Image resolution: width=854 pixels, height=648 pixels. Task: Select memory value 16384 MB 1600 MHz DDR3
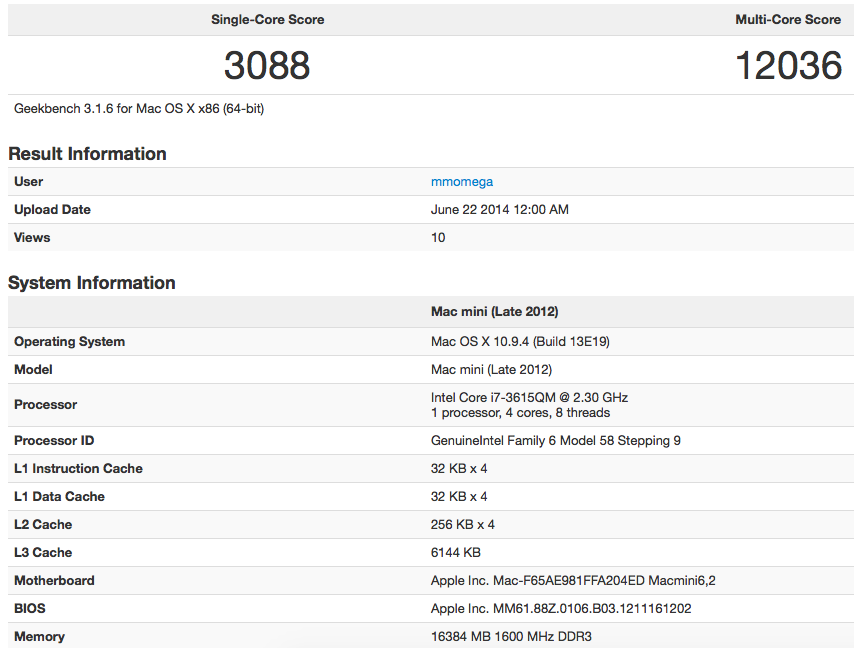511,637
